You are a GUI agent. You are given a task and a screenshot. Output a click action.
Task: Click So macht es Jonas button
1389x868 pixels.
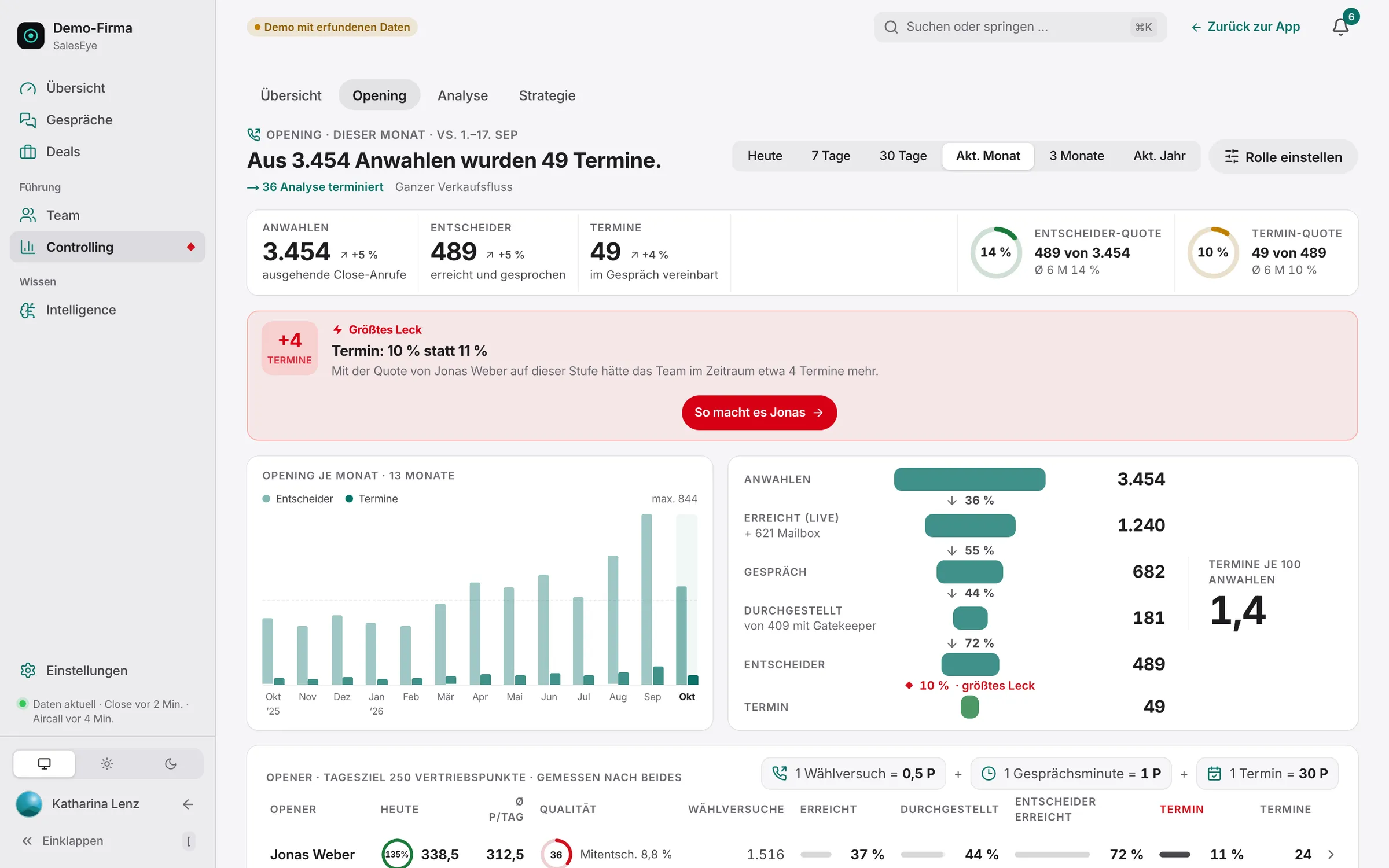pyautogui.click(x=759, y=413)
